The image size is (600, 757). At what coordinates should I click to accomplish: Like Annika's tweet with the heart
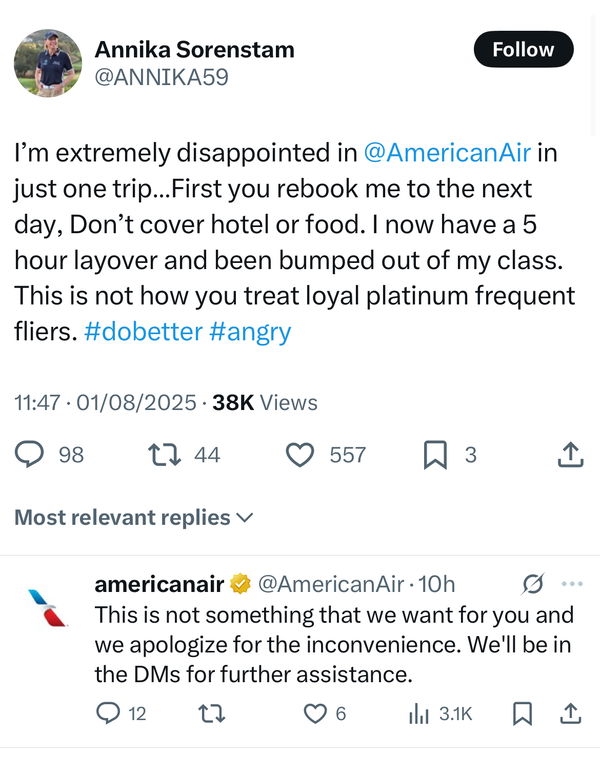click(300, 455)
